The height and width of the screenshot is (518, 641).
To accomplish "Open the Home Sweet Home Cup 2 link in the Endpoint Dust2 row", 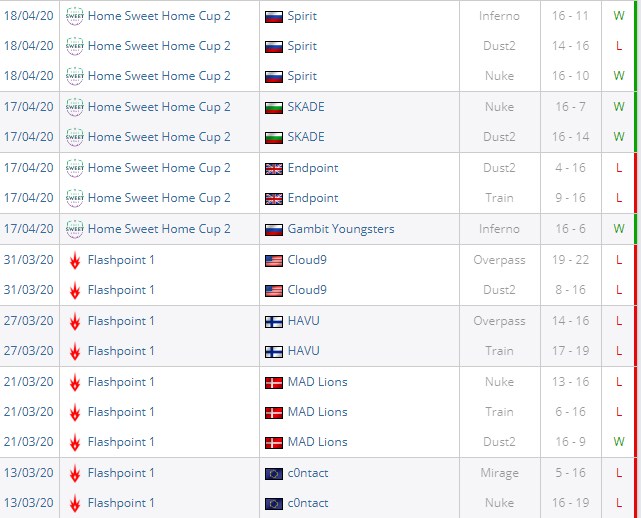I will tap(159, 168).
